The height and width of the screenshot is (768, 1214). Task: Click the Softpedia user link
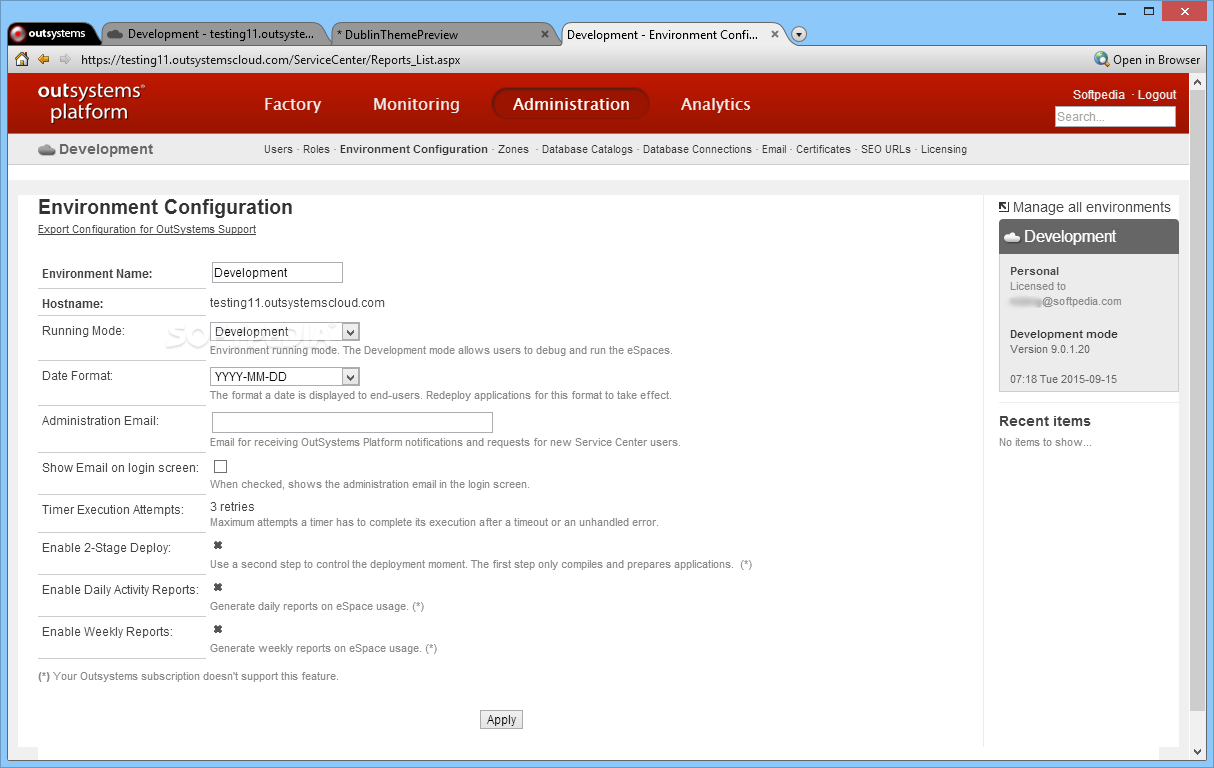(x=1098, y=95)
